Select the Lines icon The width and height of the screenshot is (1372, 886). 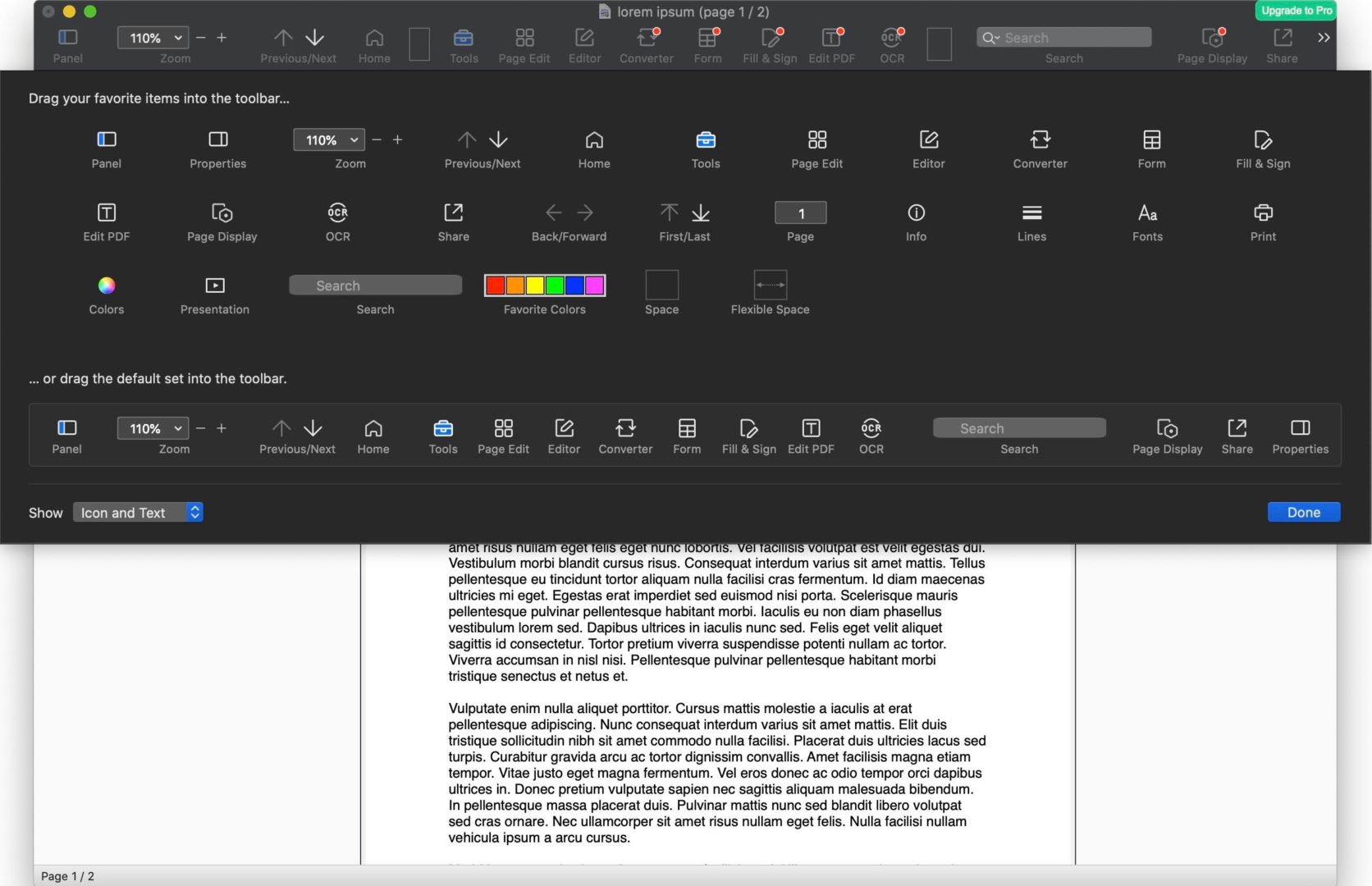coord(1031,212)
